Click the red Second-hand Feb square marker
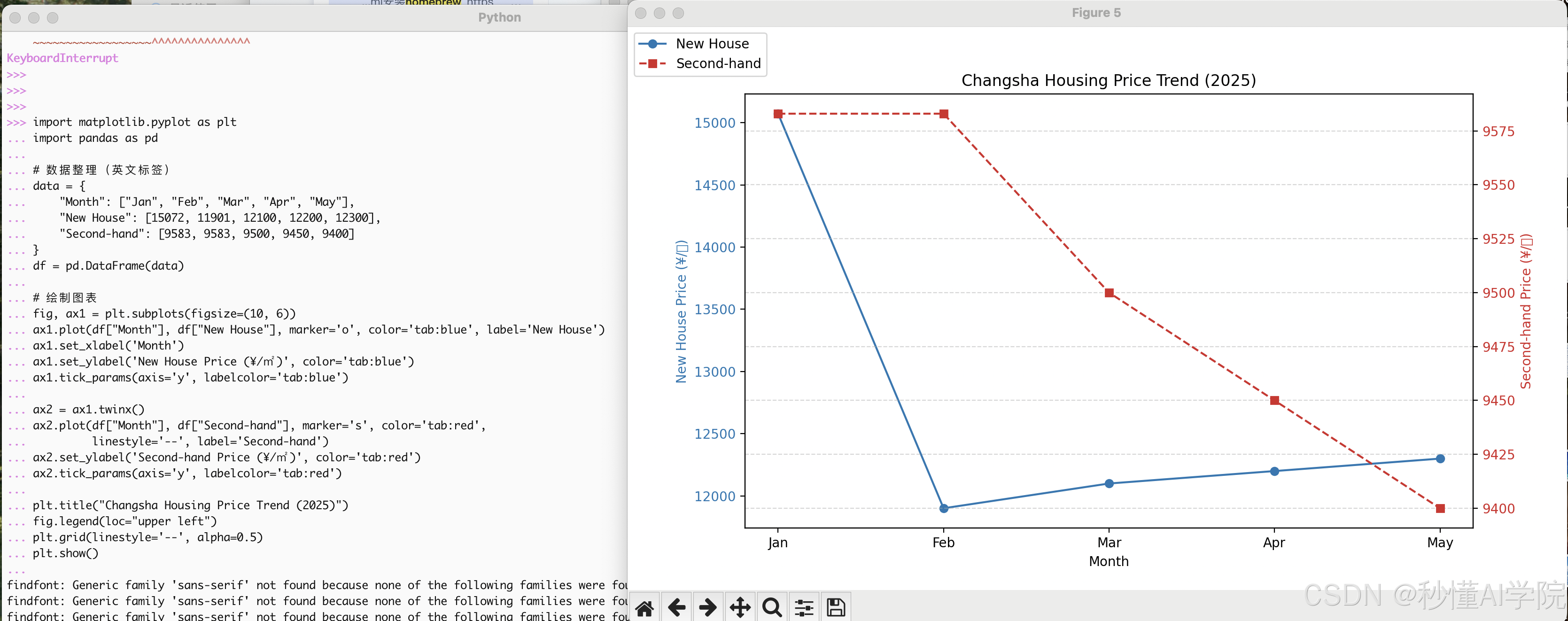 944,114
